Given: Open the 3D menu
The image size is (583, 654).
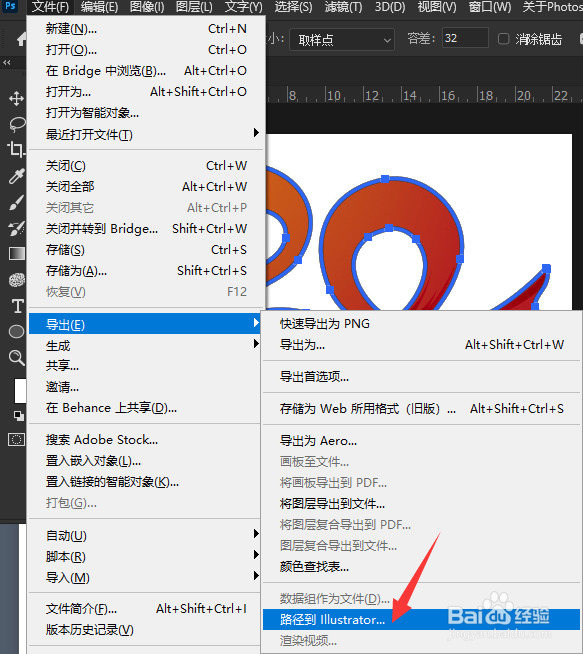Looking at the screenshot, I should (x=390, y=7).
